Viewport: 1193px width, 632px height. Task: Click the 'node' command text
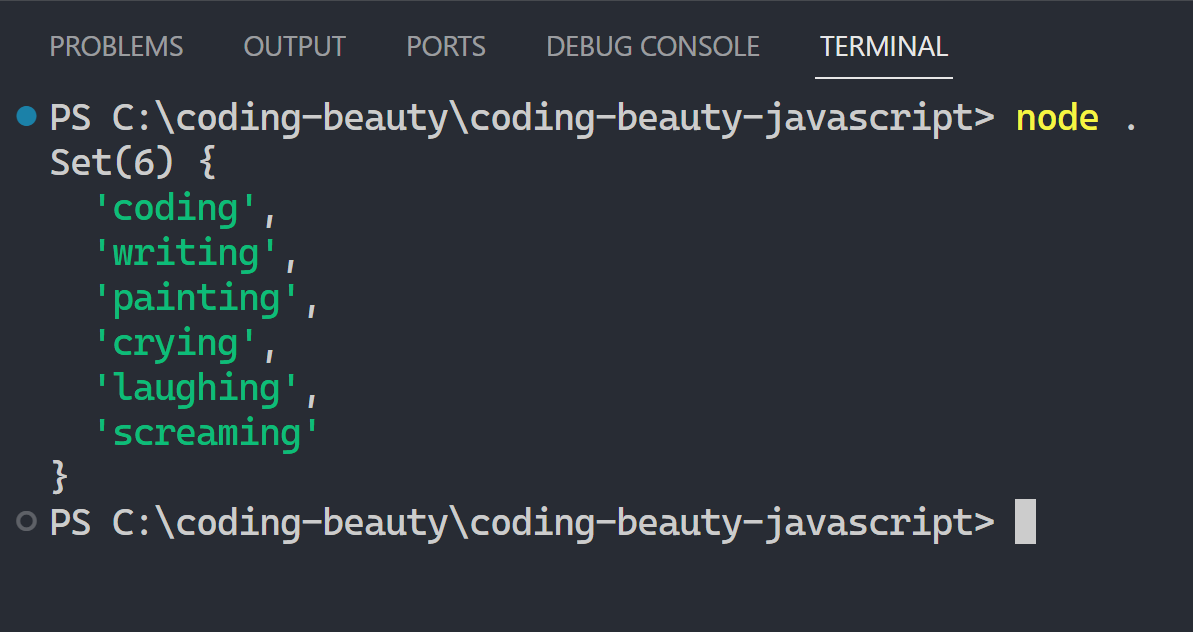[1057, 119]
